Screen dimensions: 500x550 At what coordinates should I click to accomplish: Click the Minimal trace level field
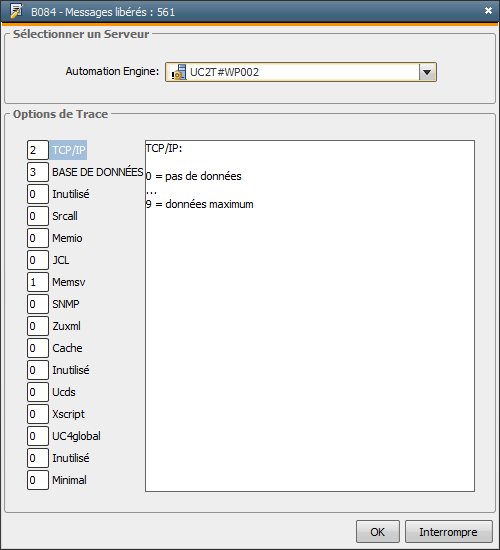[38, 480]
